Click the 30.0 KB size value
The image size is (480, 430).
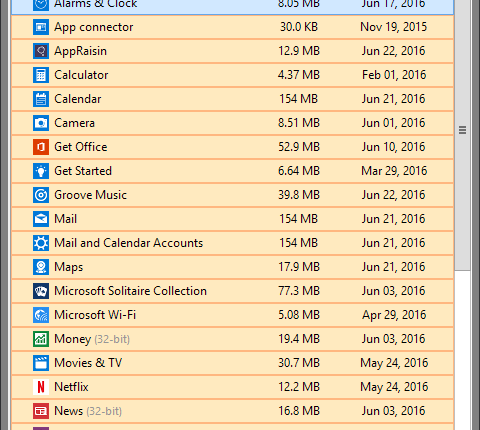click(299, 27)
